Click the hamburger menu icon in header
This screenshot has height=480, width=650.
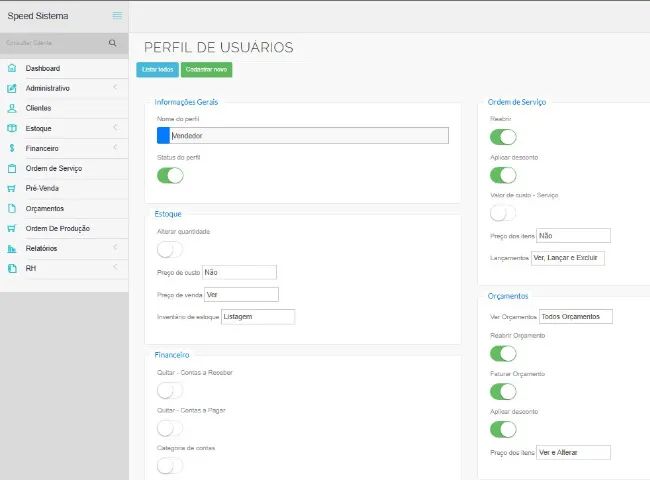point(117,16)
